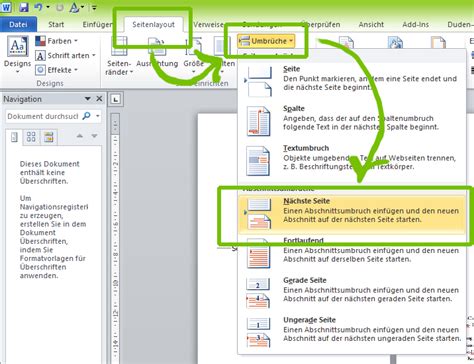Open the Designs gallery button
The width and height of the screenshot is (474, 364).
(x=17, y=55)
